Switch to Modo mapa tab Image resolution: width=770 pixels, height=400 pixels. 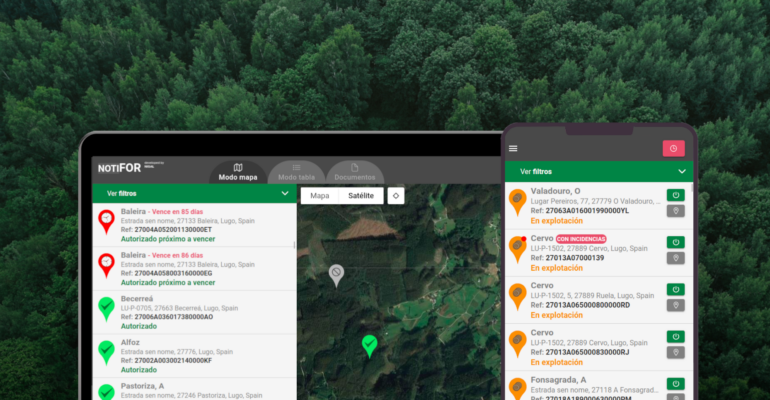[x=238, y=172]
